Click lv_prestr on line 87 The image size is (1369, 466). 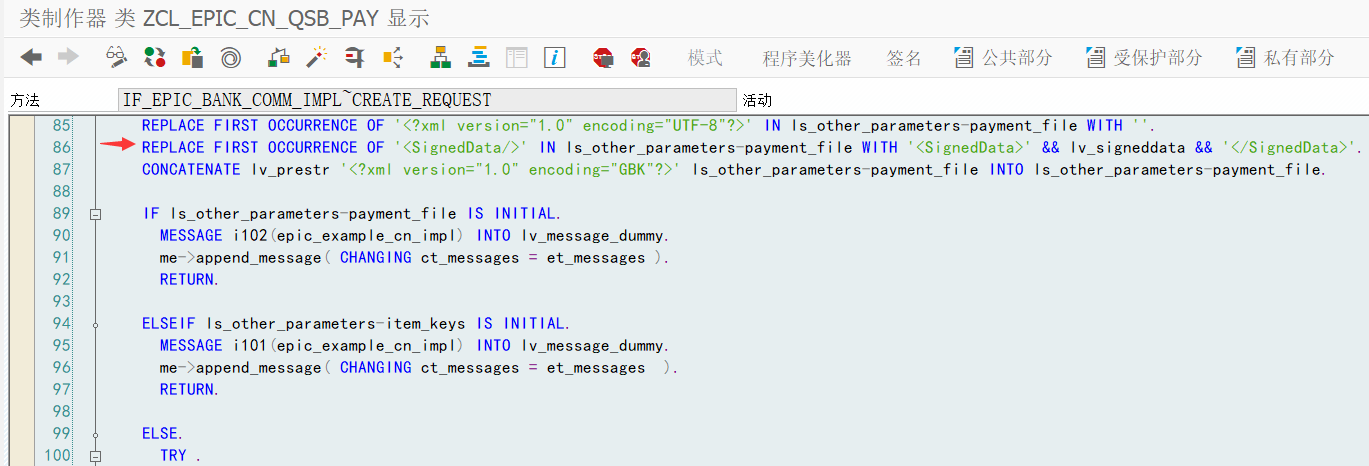[290, 170]
